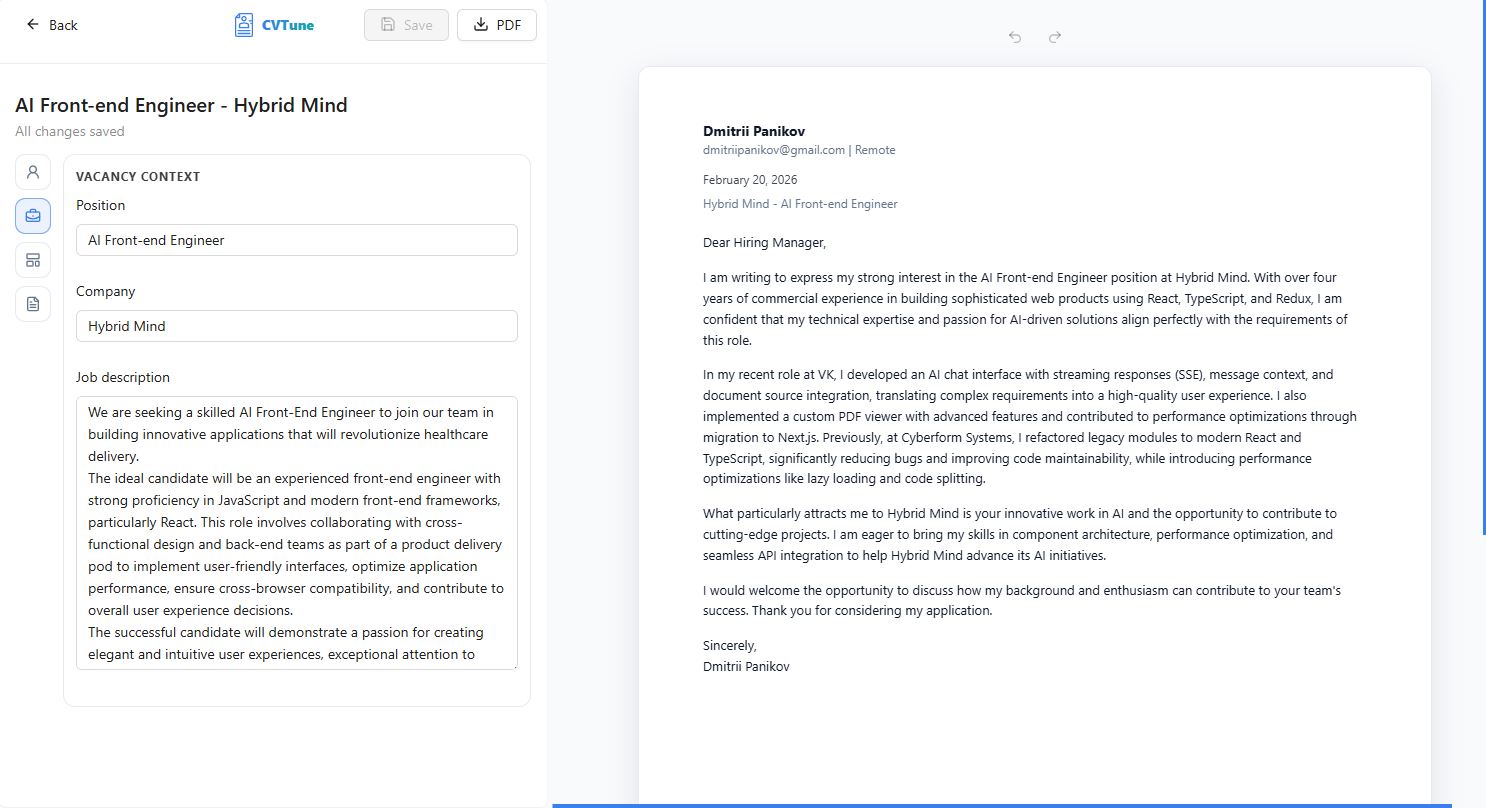Click the February 20, 2026 date line

pyautogui.click(x=750, y=180)
